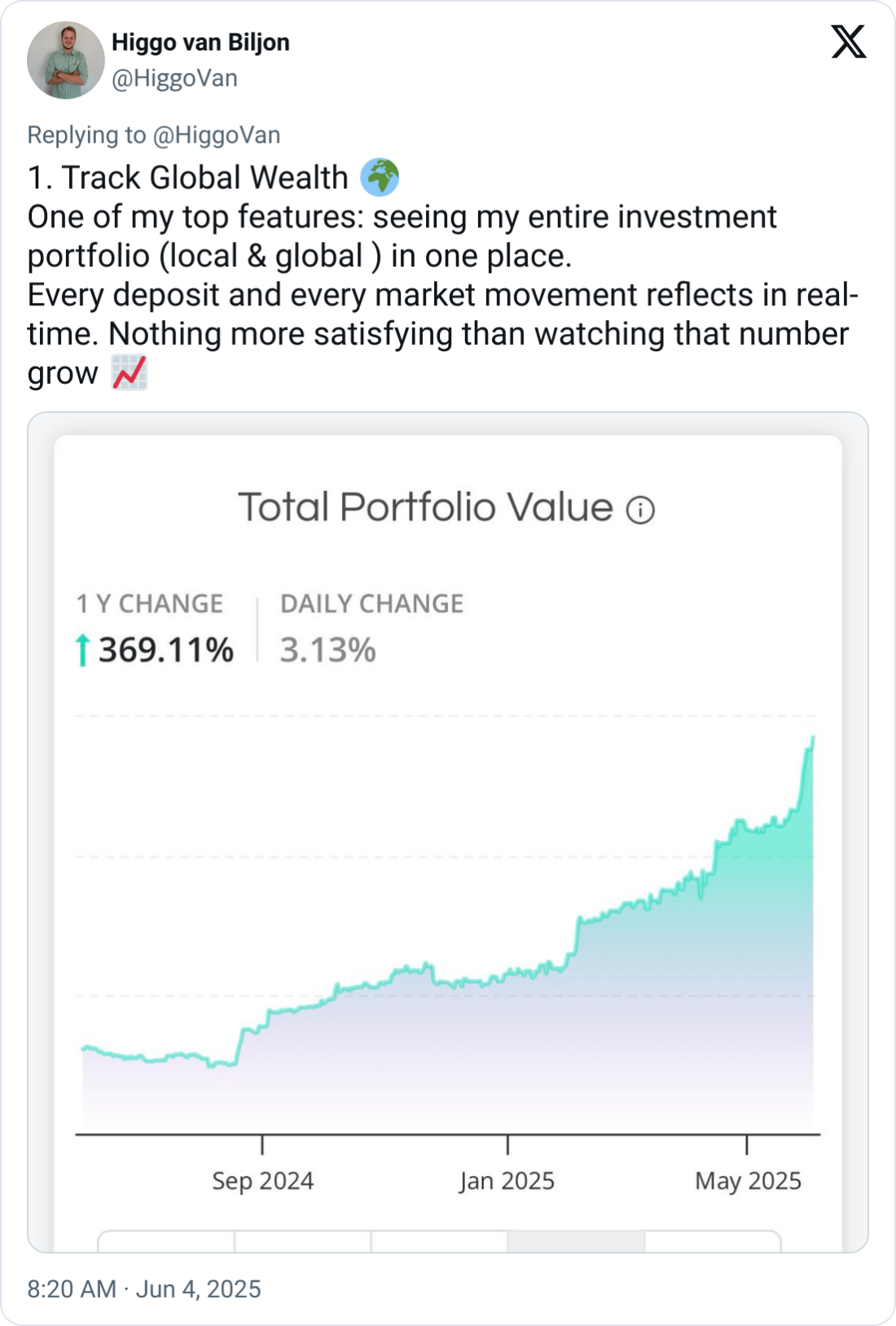Click the 369.11% one-year change value
Screen dimensions: 896x1326
[x=166, y=651]
